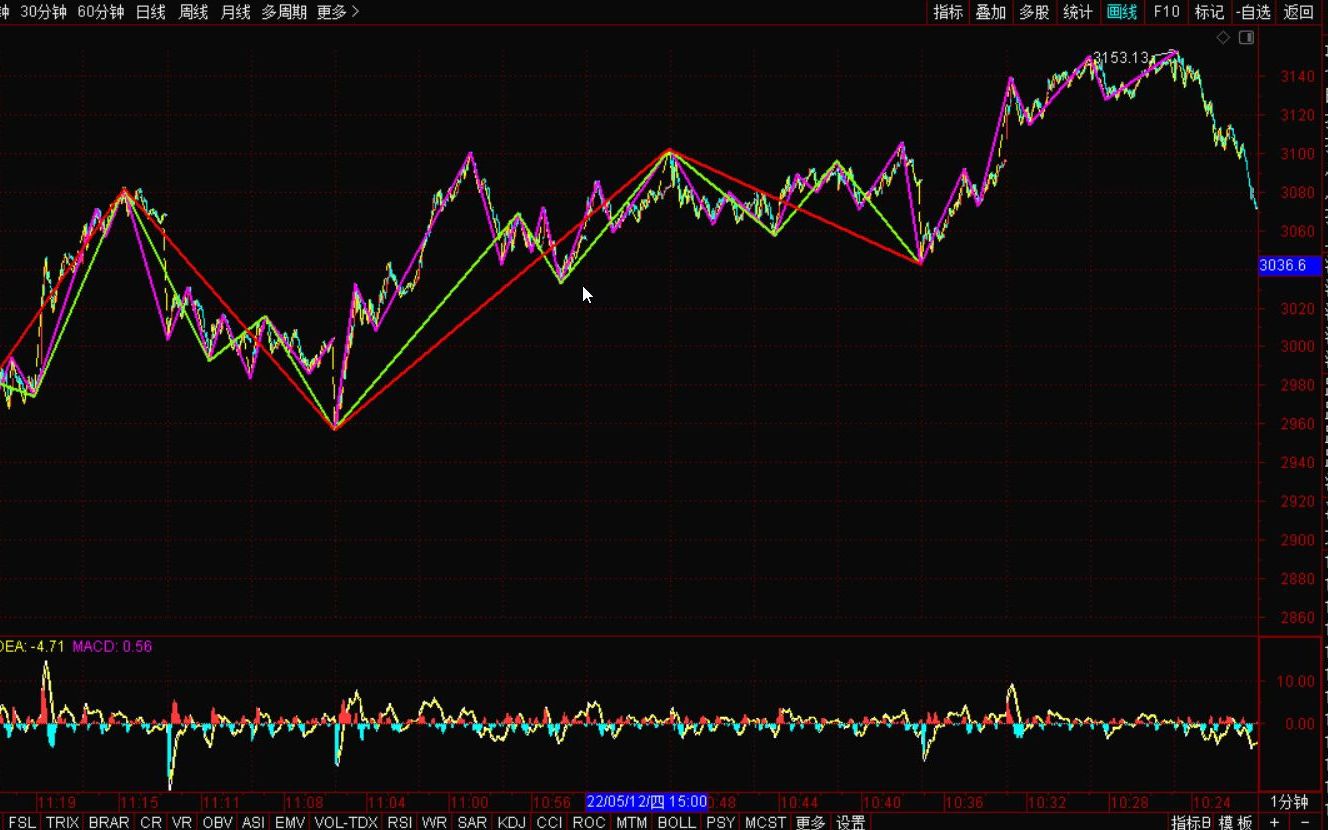Viewport: 1328px width, 830px height.
Task: Click the 模板 template button
Action: (1236, 822)
